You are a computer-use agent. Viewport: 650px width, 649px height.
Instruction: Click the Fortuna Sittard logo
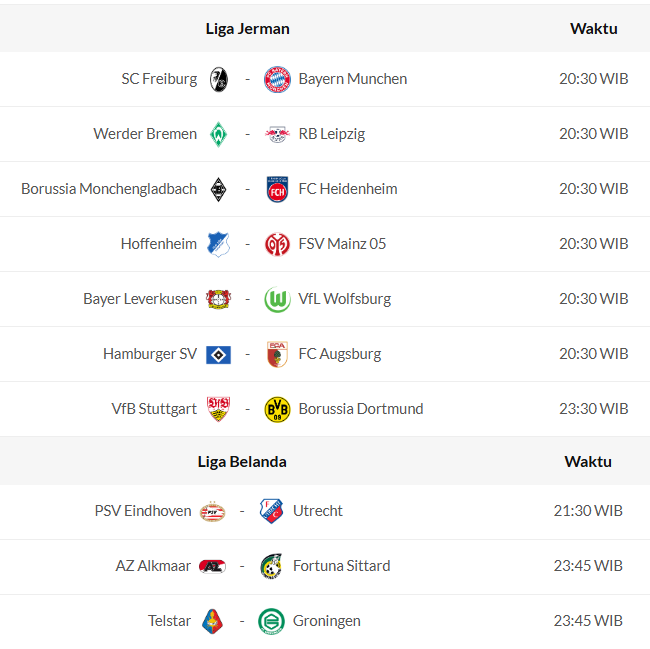pos(271,566)
